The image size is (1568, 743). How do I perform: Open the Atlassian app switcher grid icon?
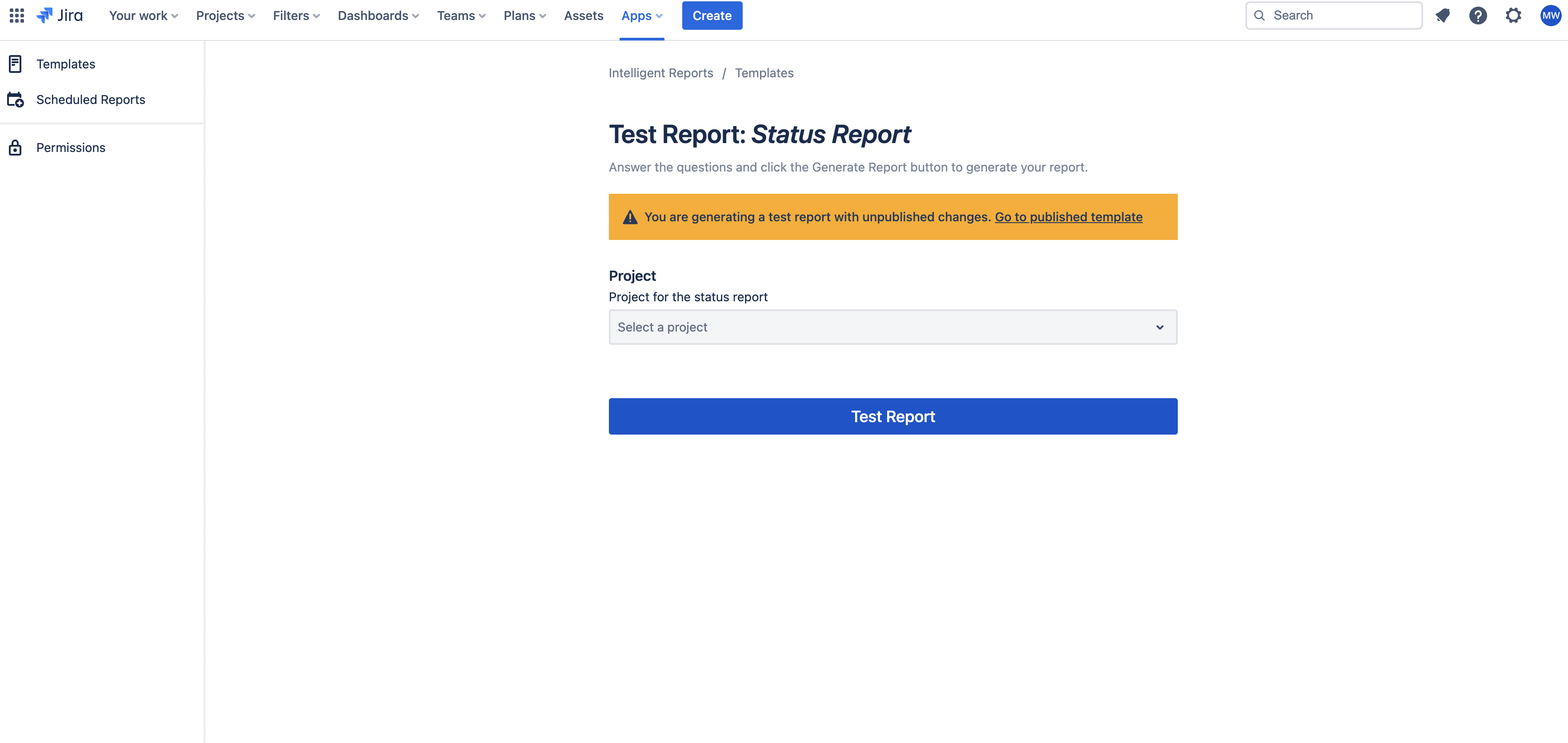click(x=16, y=15)
